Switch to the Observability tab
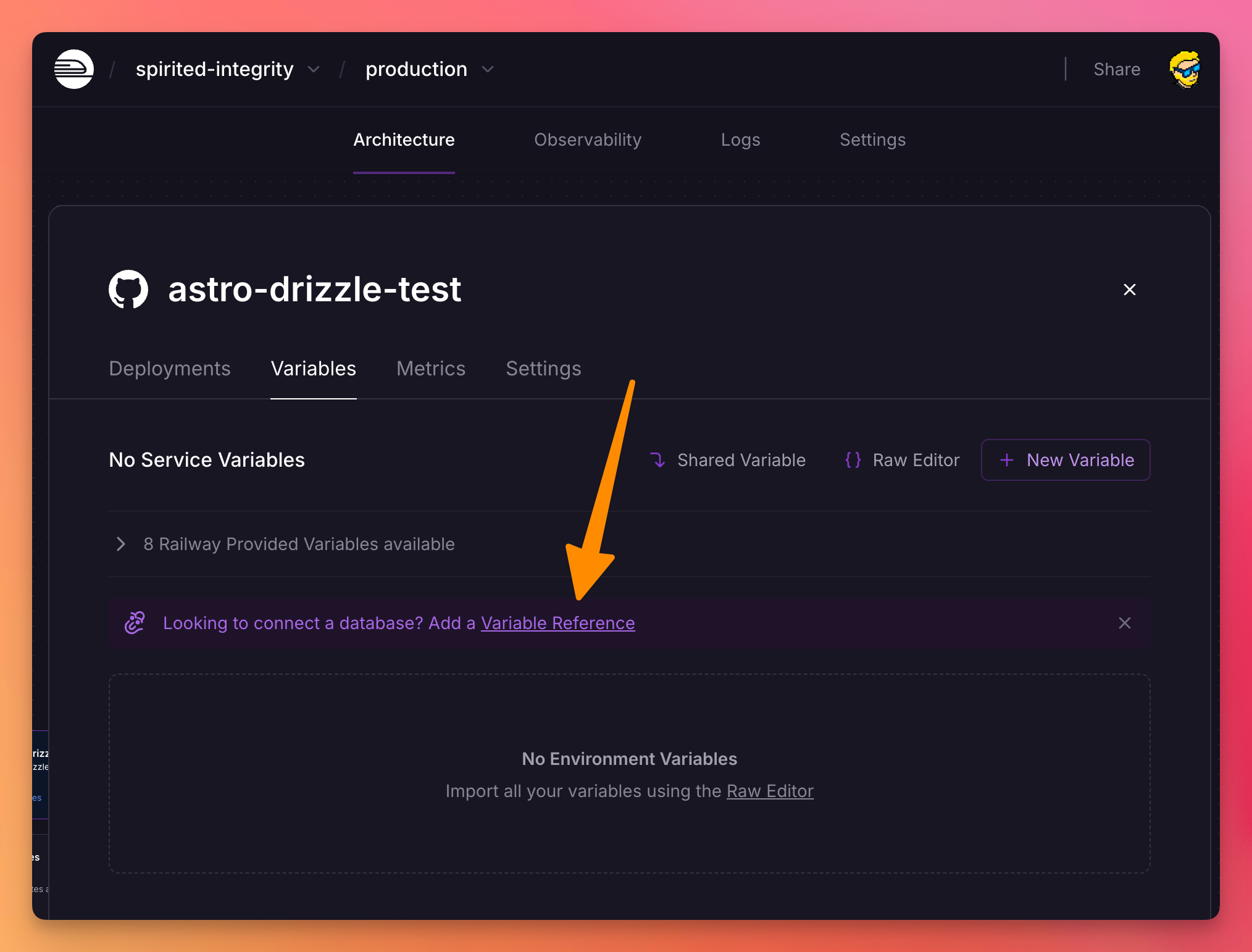The height and width of the screenshot is (952, 1252). [x=587, y=140]
